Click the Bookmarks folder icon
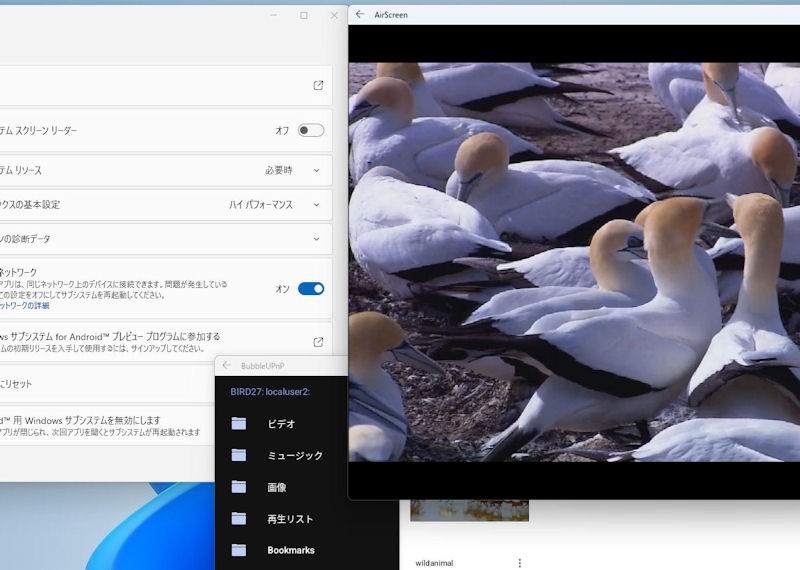Screen dimensions: 800x570 pos(239,550)
